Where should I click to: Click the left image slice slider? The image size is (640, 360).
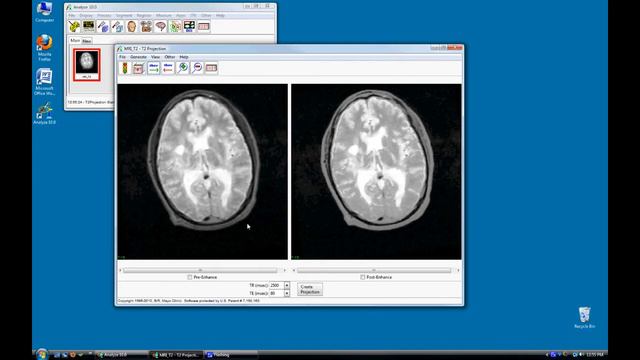[x=200, y=270]
